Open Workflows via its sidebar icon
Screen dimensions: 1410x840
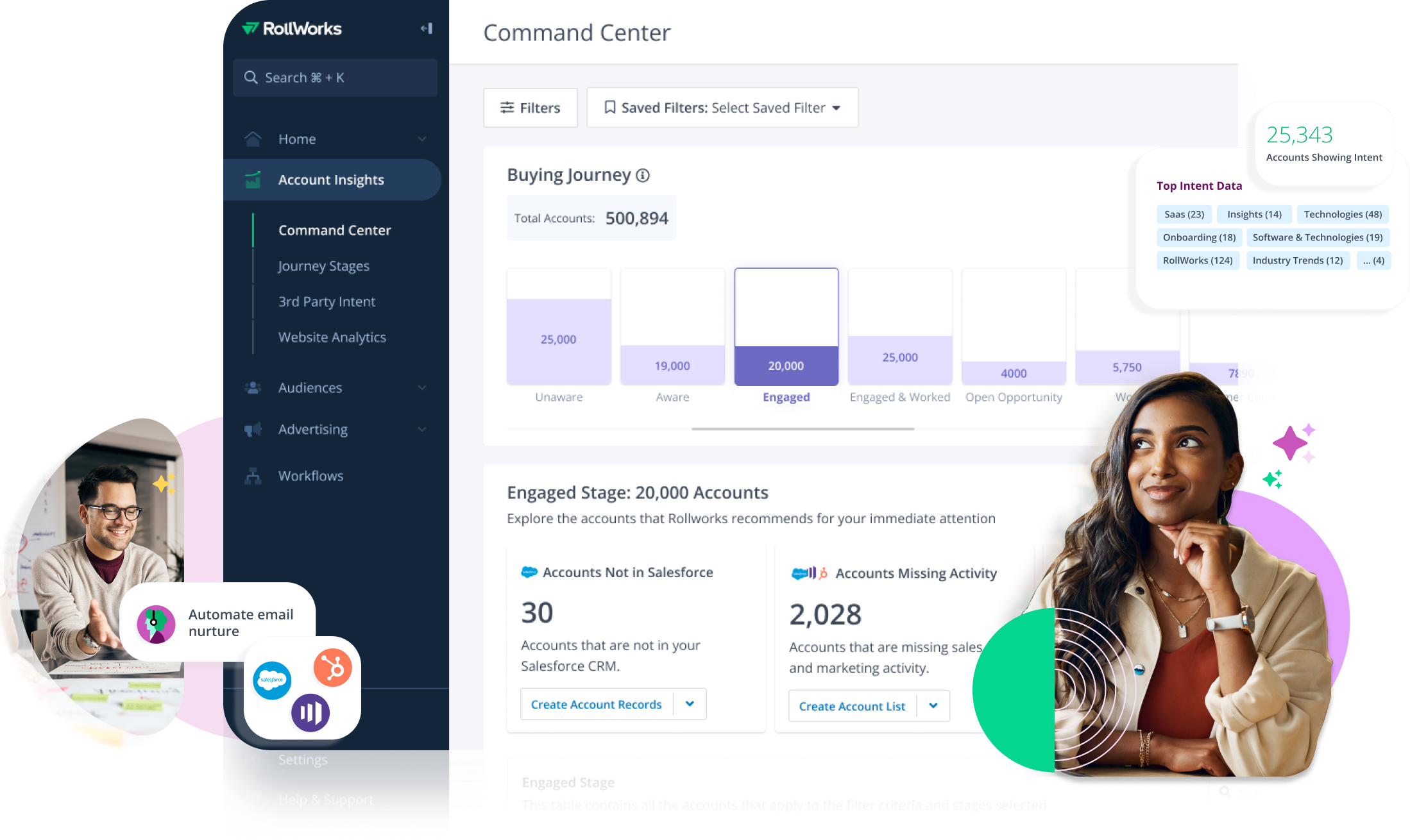(253, 476)
